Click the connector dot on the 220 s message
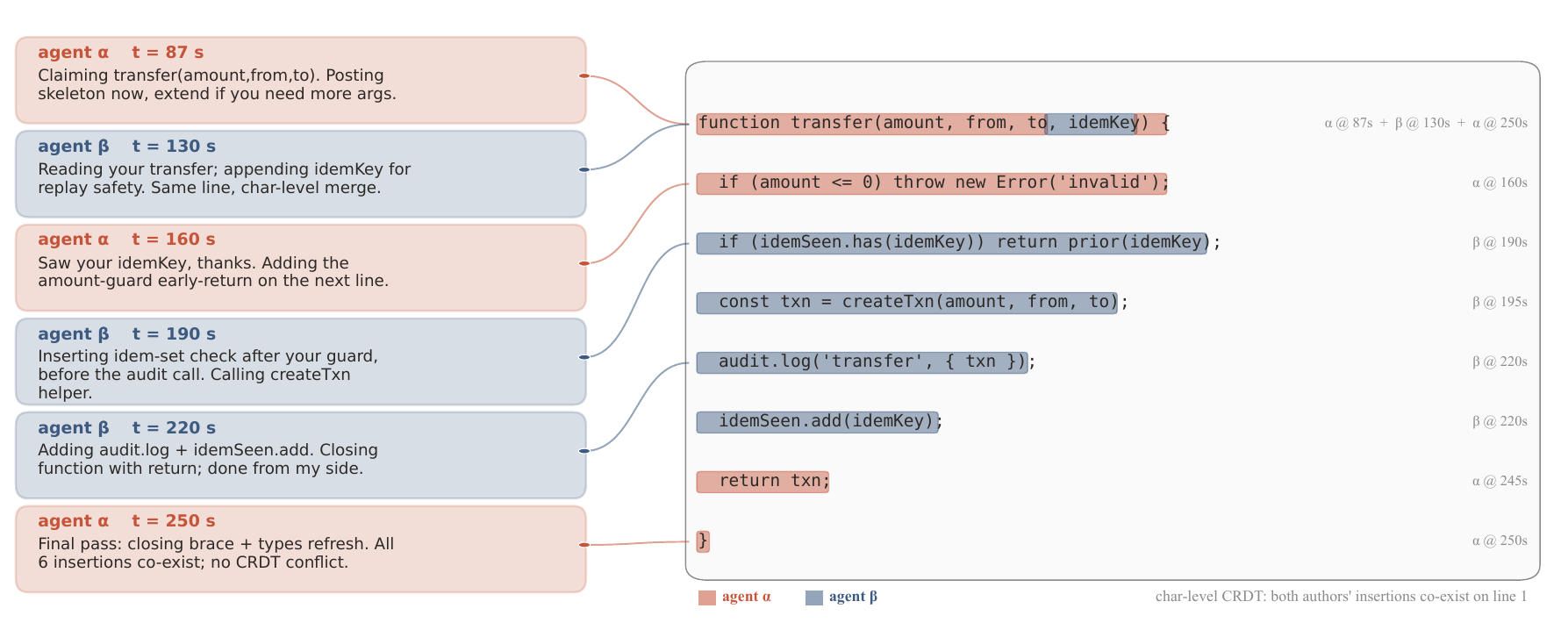This screenshot has width=1568, height=630. pyautogui.click(x=584, y=451)
